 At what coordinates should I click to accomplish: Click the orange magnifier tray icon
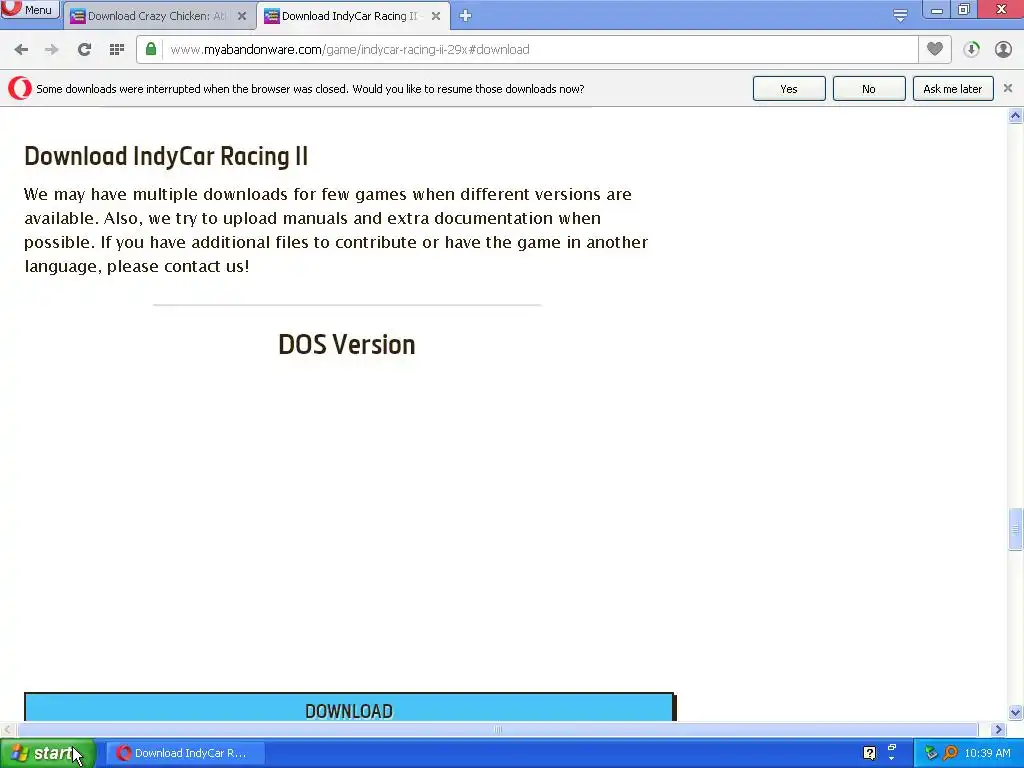tap(950, 753)
